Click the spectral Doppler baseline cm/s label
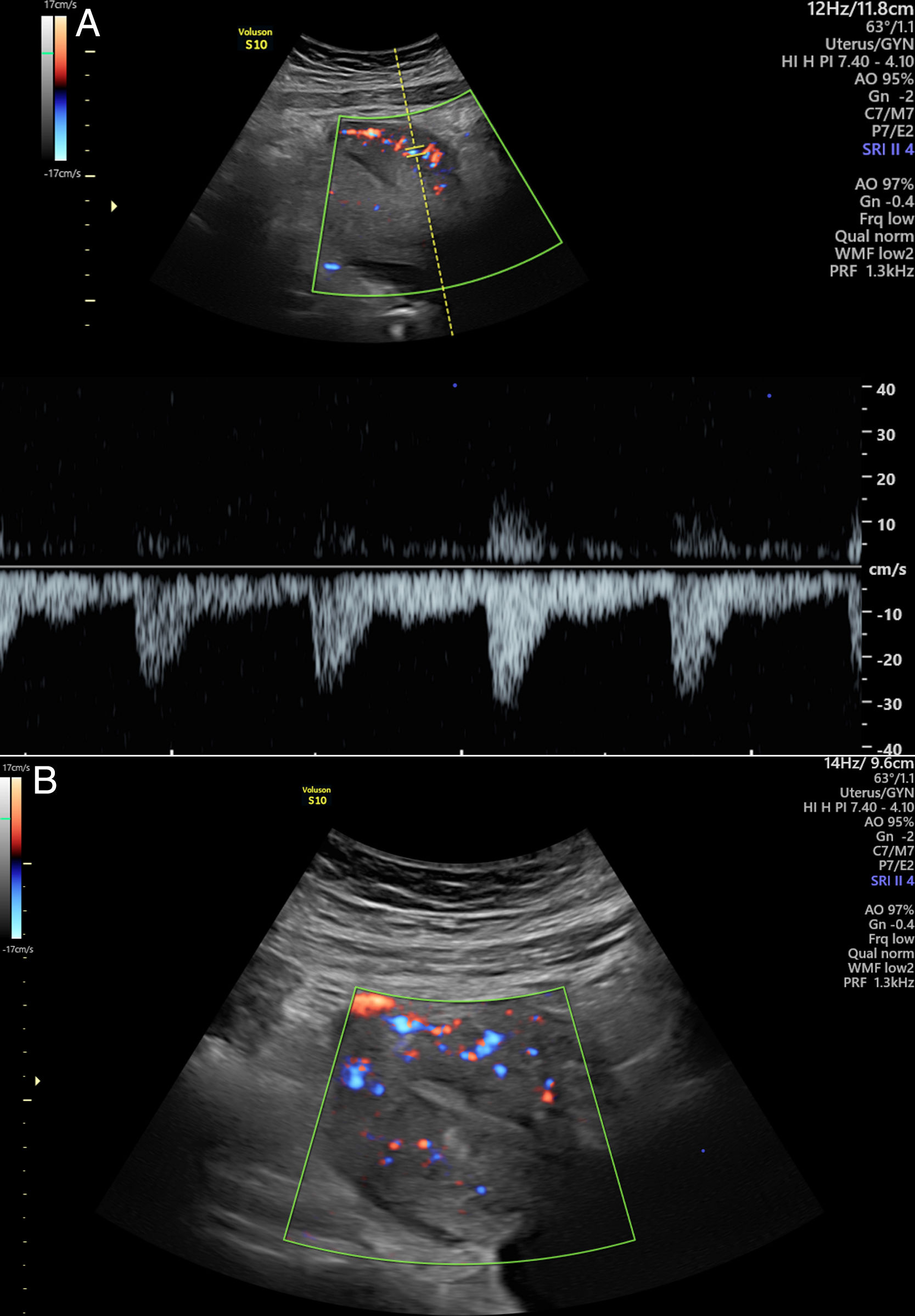Screen dimensions: 915x1316 point(887,569)
